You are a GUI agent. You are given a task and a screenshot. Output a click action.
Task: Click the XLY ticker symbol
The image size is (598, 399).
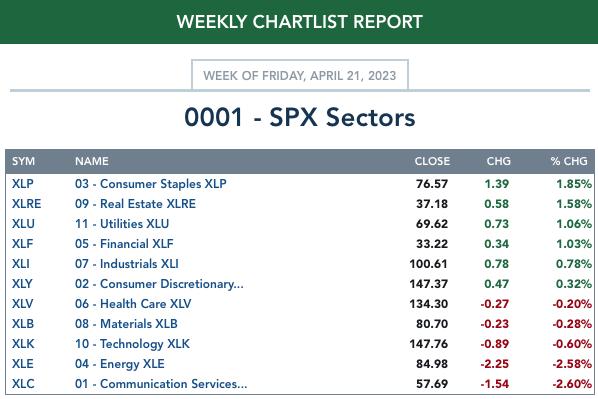[22, 284]
